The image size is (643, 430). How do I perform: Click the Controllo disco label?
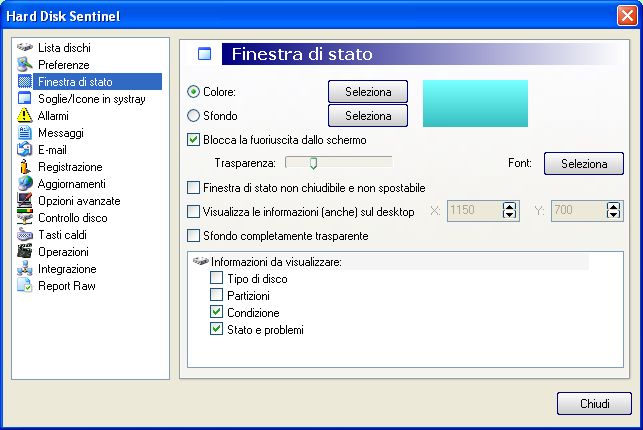pos(73,218)
